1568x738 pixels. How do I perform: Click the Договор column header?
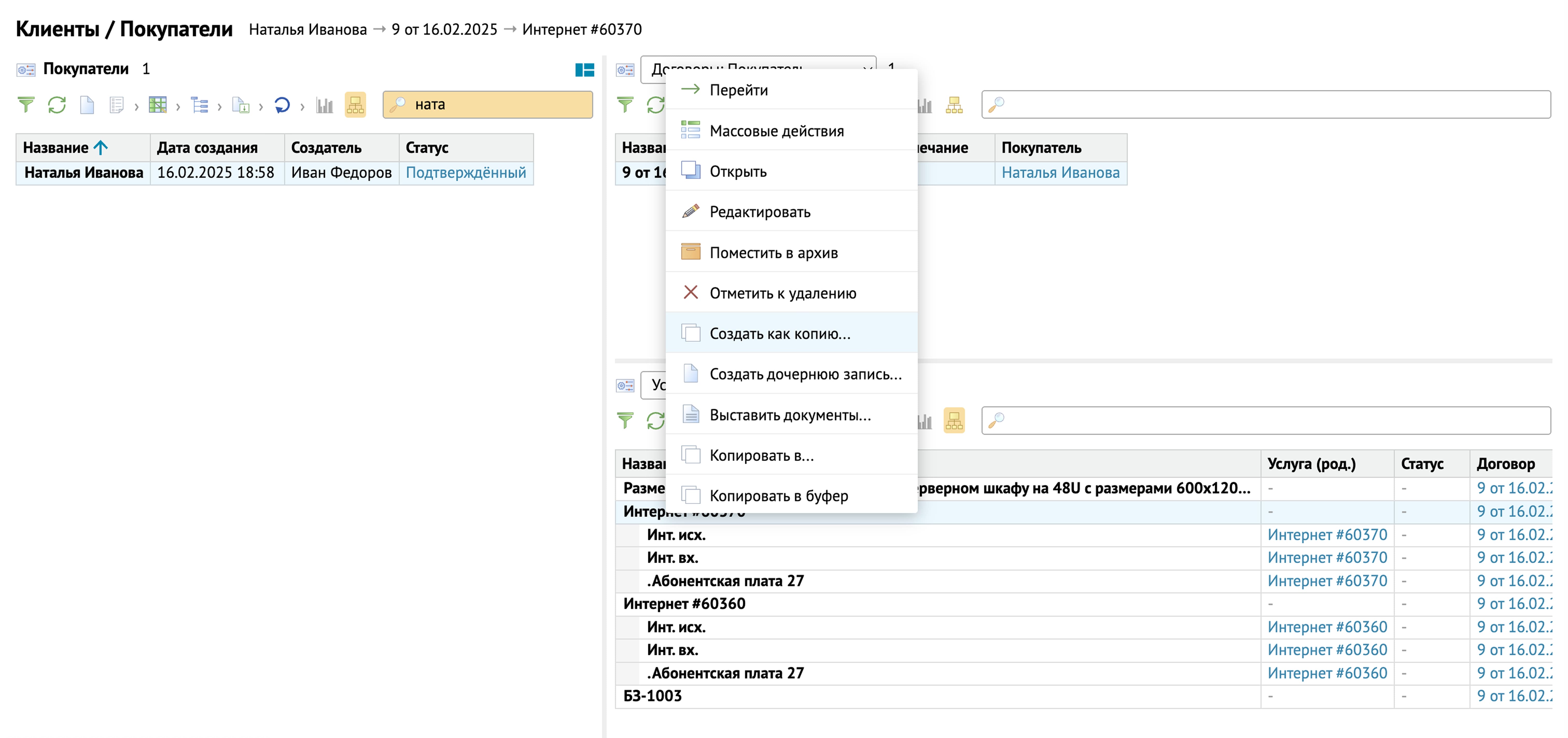pos(1511,464)
